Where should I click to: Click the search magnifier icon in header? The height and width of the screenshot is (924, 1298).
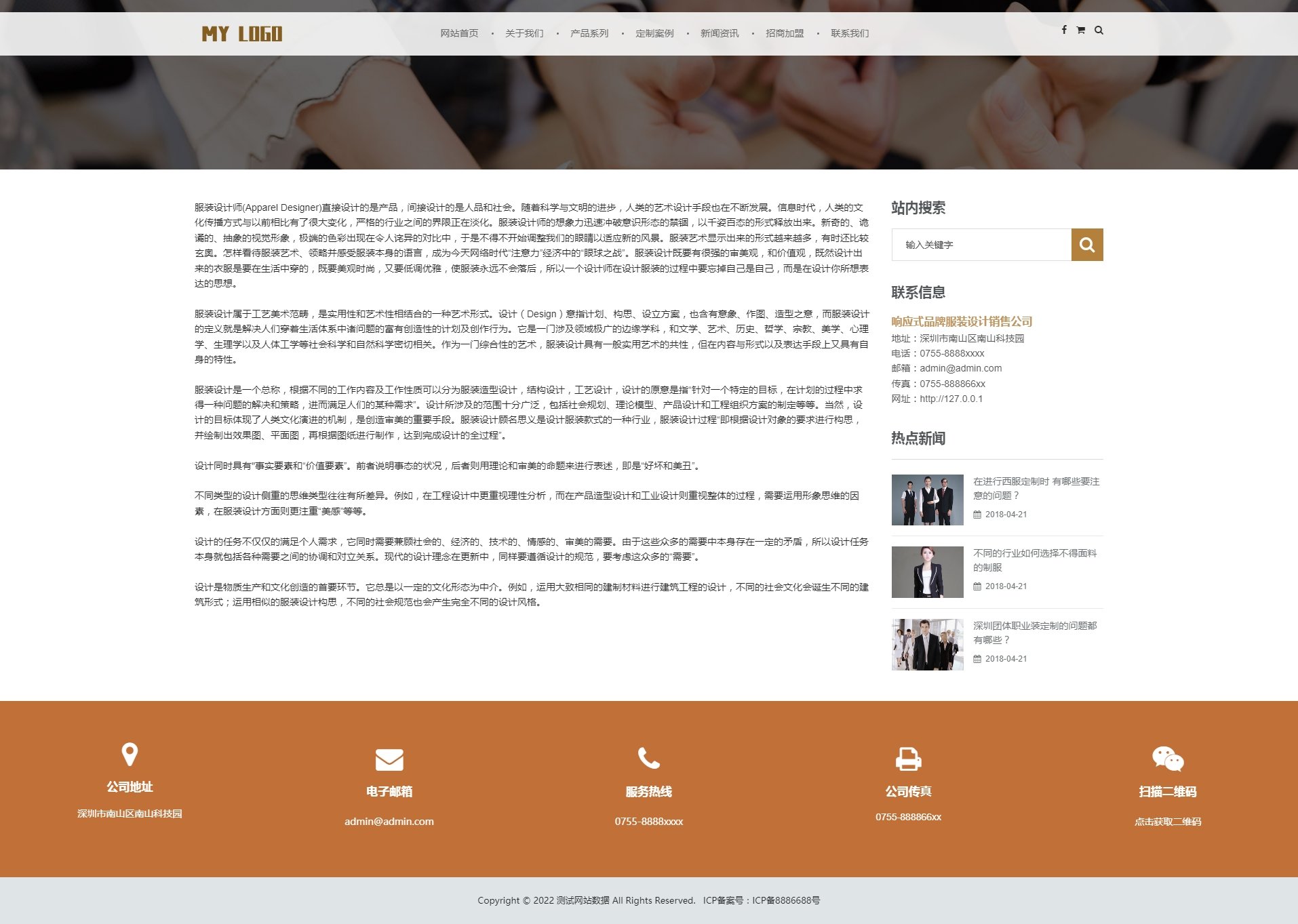coord(1099,30)
